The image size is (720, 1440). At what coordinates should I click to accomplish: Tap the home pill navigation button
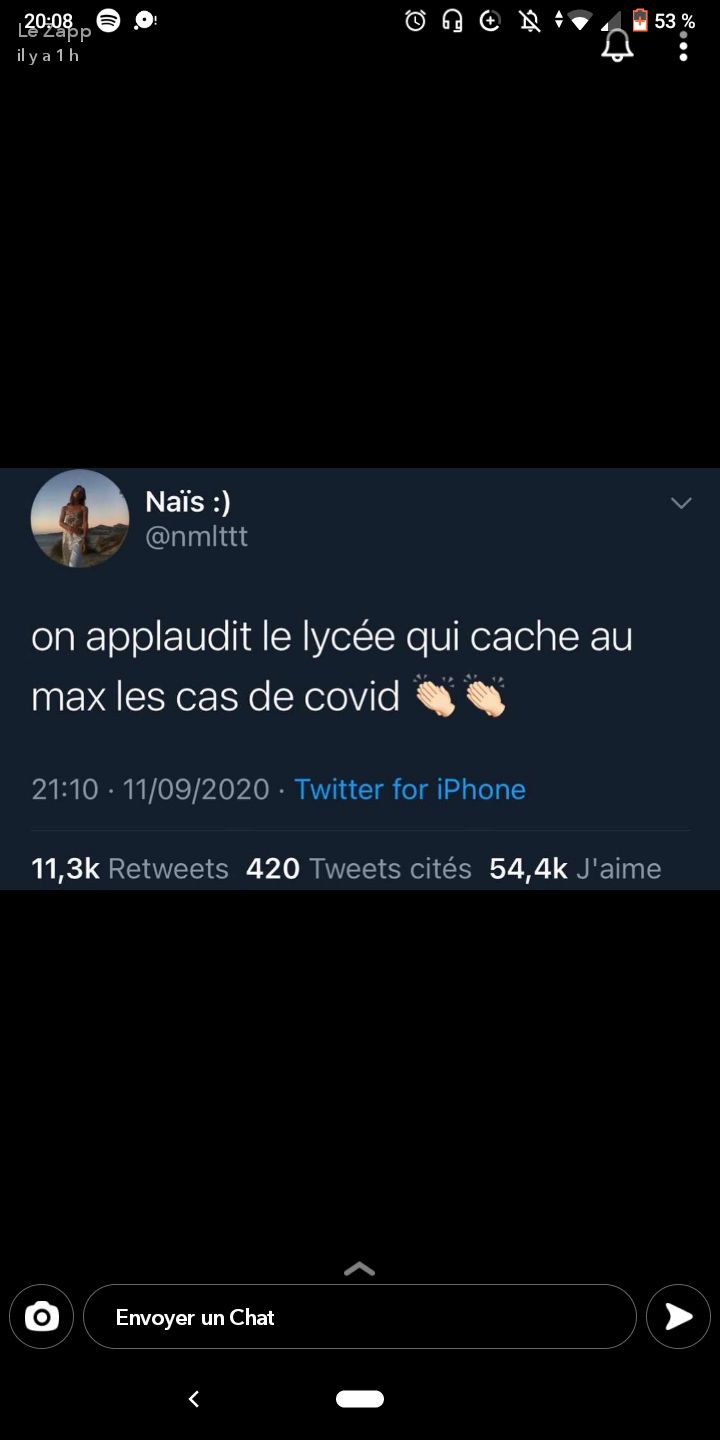(x=360, y=1399)
